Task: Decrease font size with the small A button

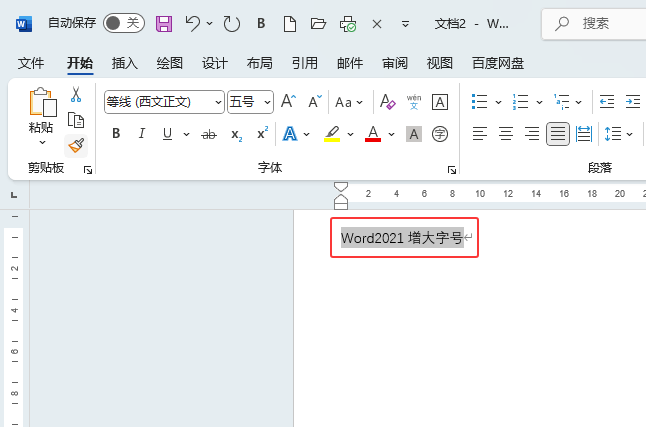Action: [x=315, y=101]
